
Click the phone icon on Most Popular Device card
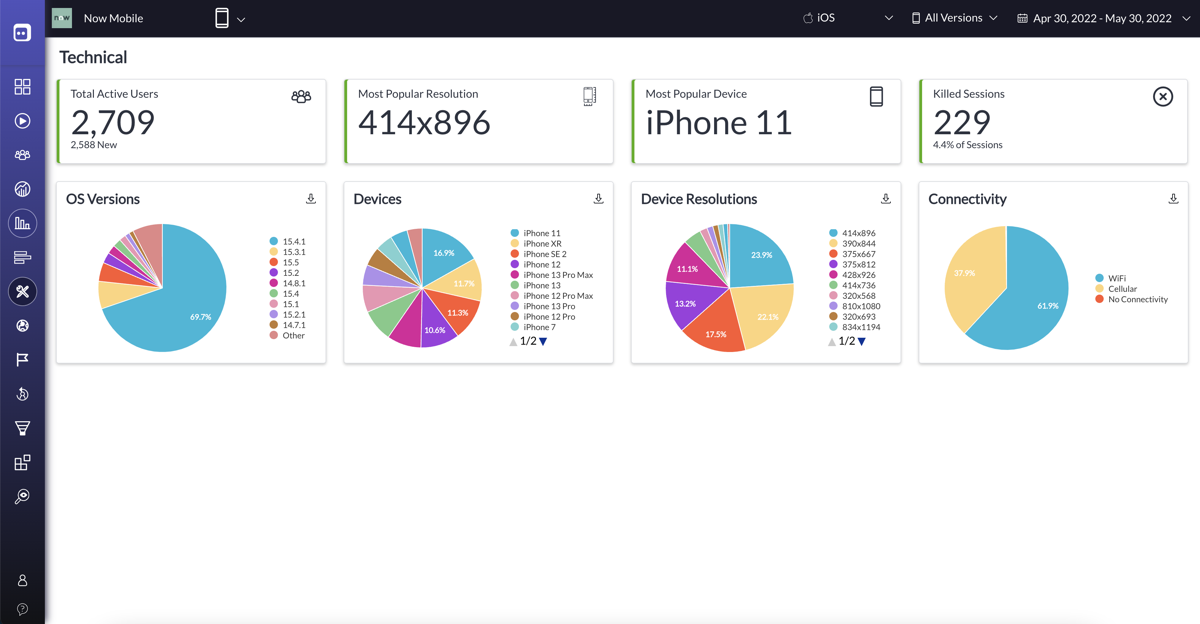tap(876, 96)
